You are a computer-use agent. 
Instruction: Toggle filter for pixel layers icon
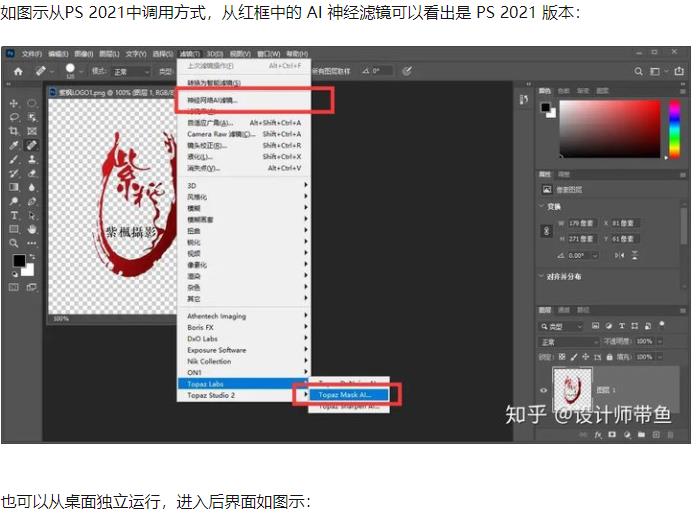pyautogui.click(x=595, y=326)
